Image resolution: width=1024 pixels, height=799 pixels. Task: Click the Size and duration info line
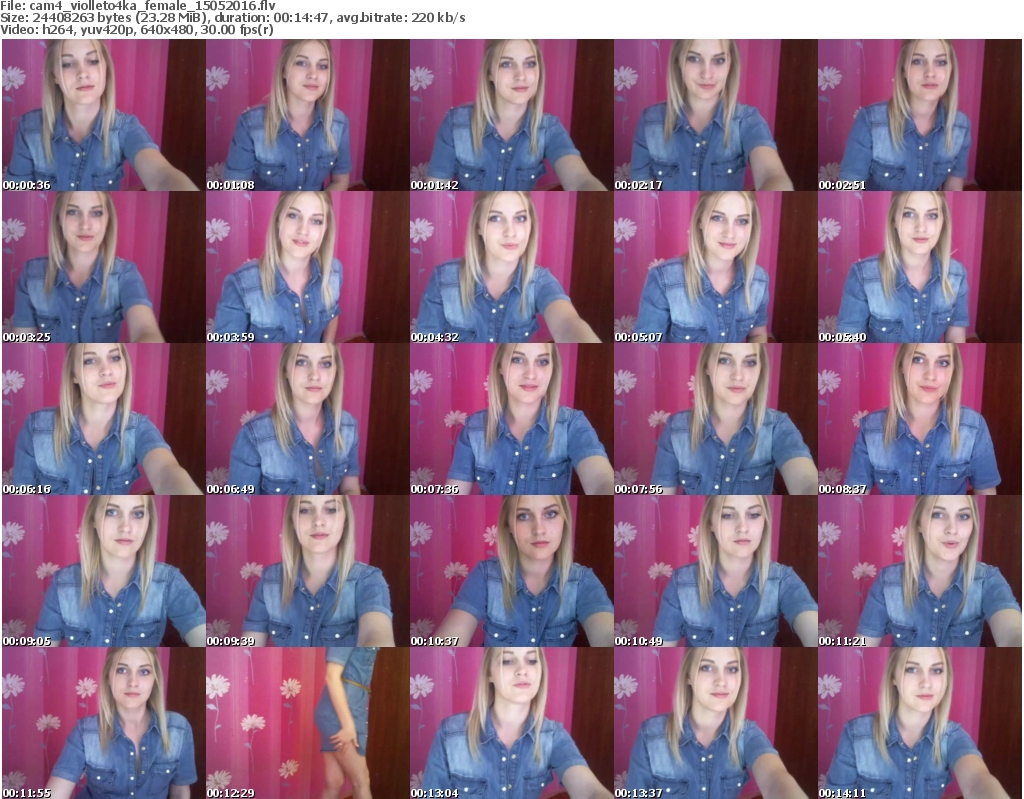233,18
